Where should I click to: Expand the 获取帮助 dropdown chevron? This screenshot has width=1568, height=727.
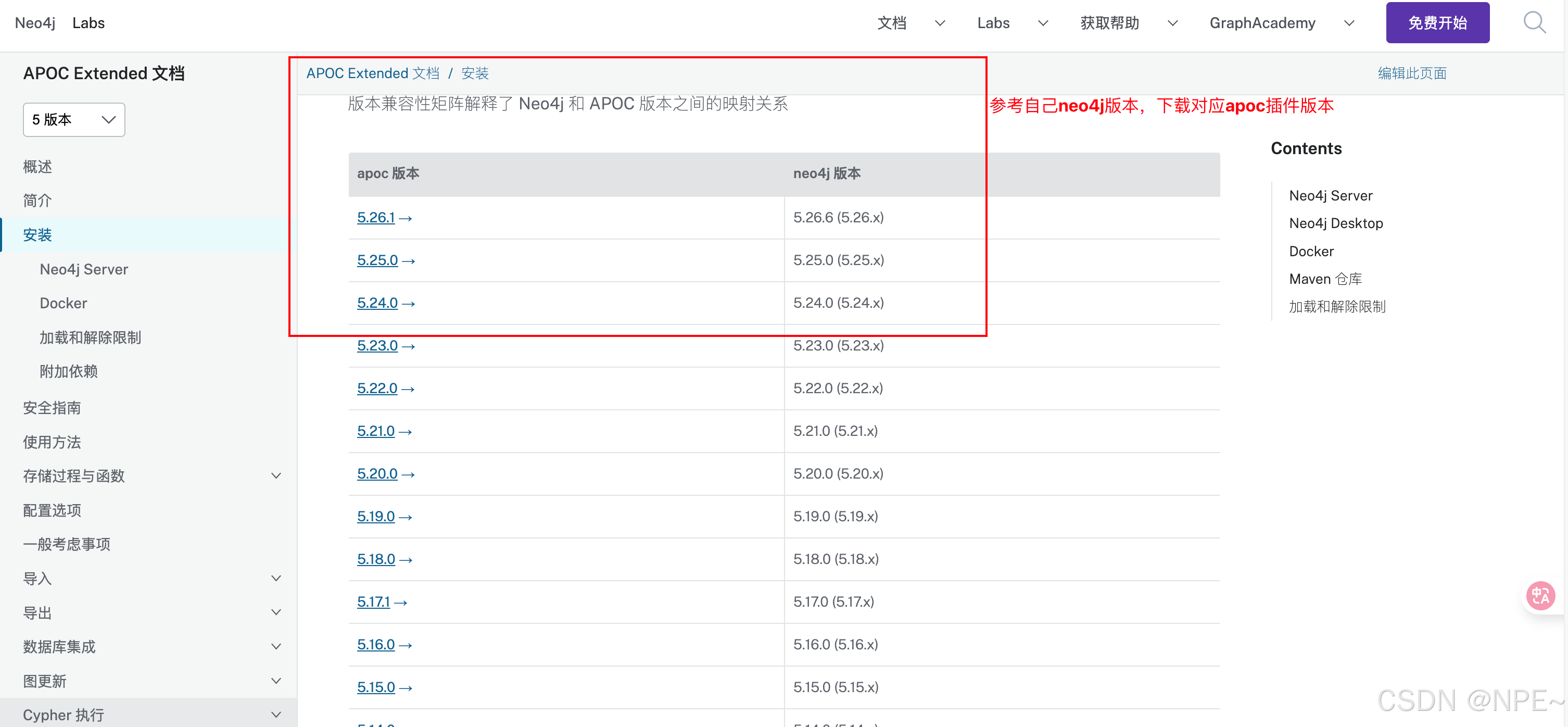tap(1172, 23)
